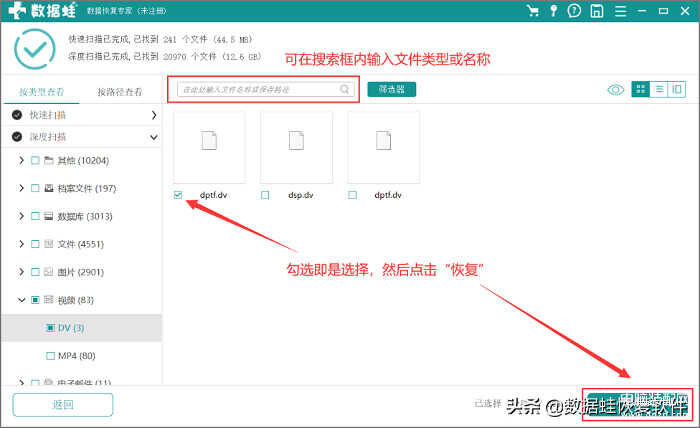Open the help question mark icon
700x428 pixels.
click(575, 12)
